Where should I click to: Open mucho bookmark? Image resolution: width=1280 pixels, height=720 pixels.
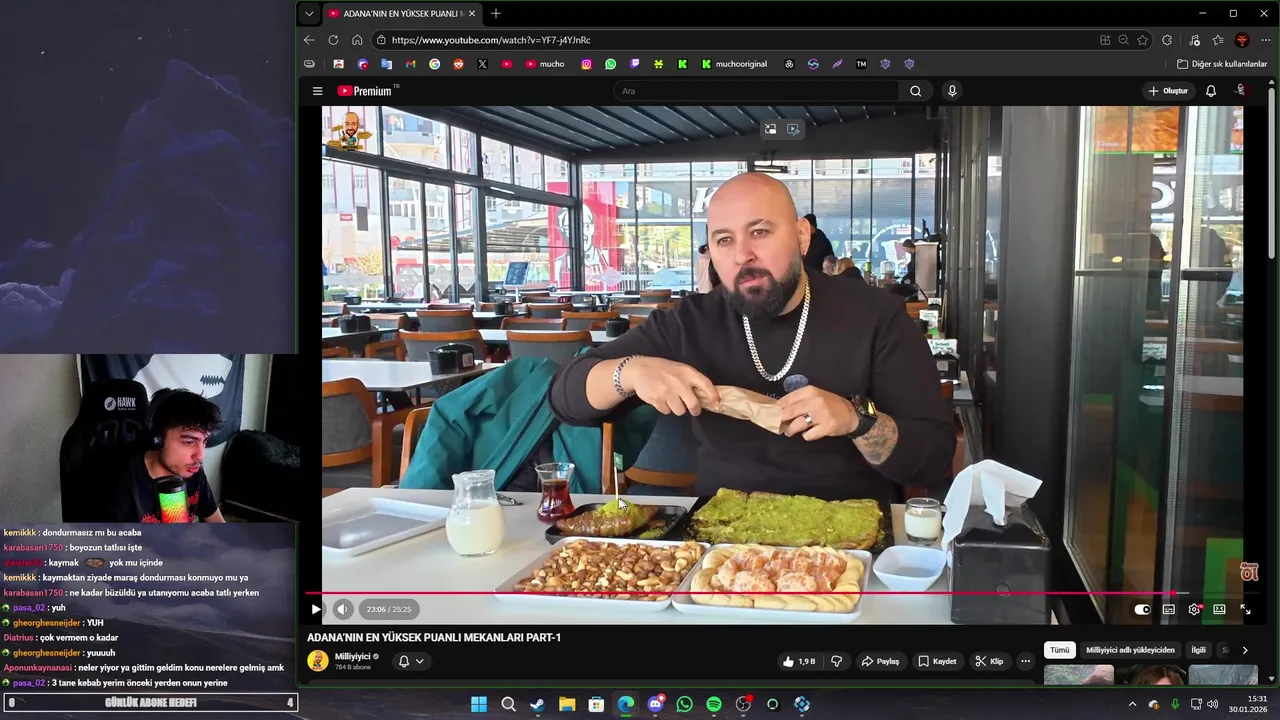(545, 64)
